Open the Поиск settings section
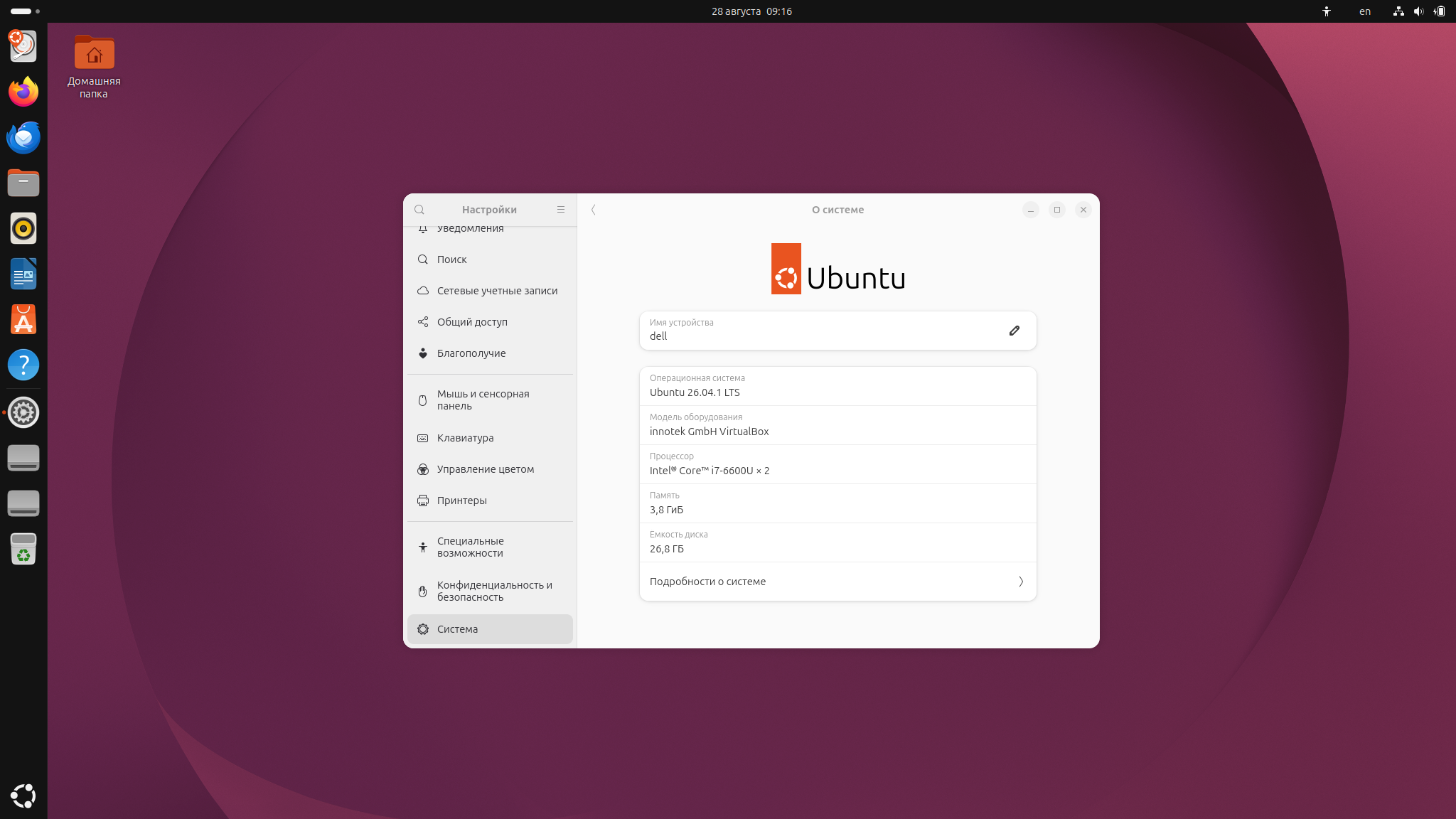 490,259
